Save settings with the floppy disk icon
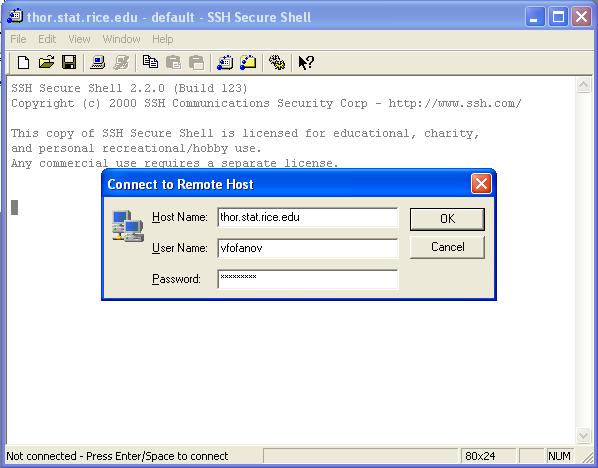Image resolution: width=598 pixels, height=468 pixels. click(x=69, y=63)
